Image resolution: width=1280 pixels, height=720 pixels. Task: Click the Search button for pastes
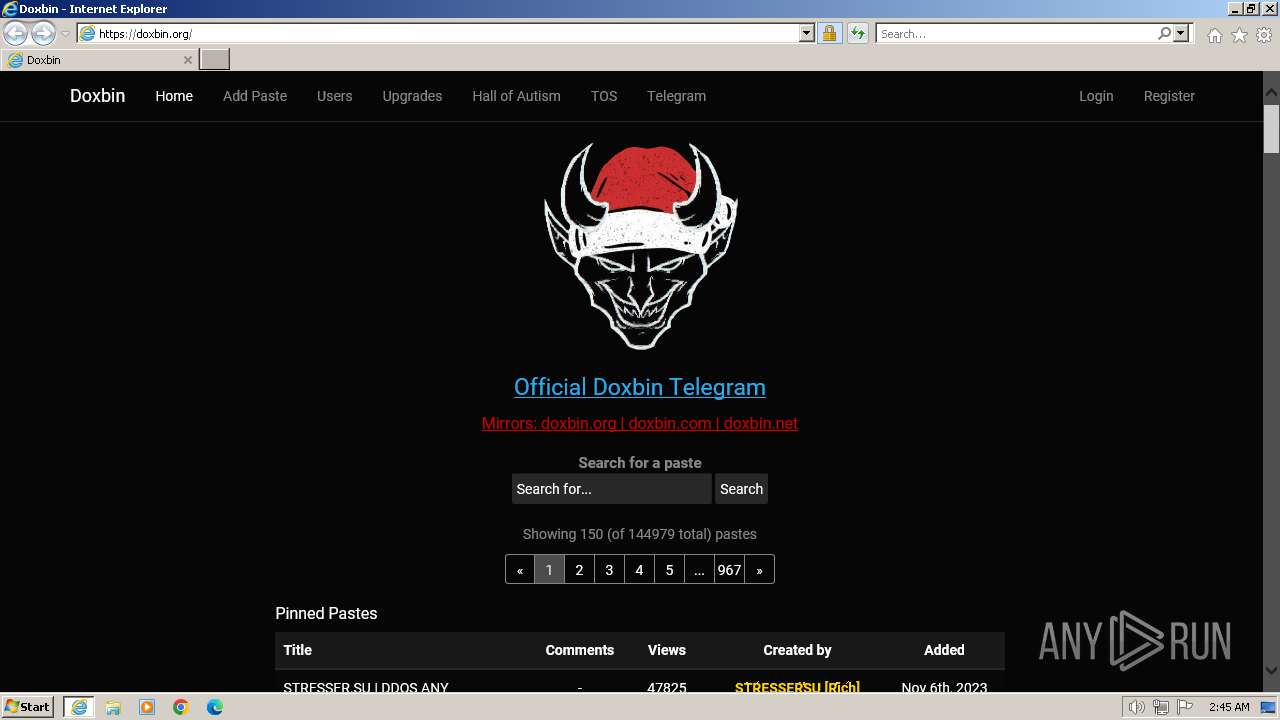741,489
